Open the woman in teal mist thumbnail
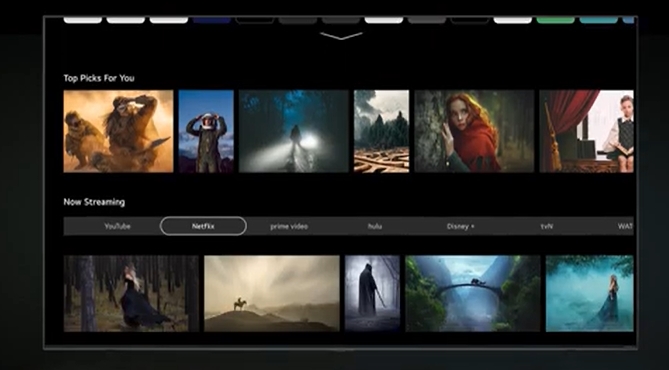Image resolution: width=669 pixels, height=370 pixels. point(590,293)
